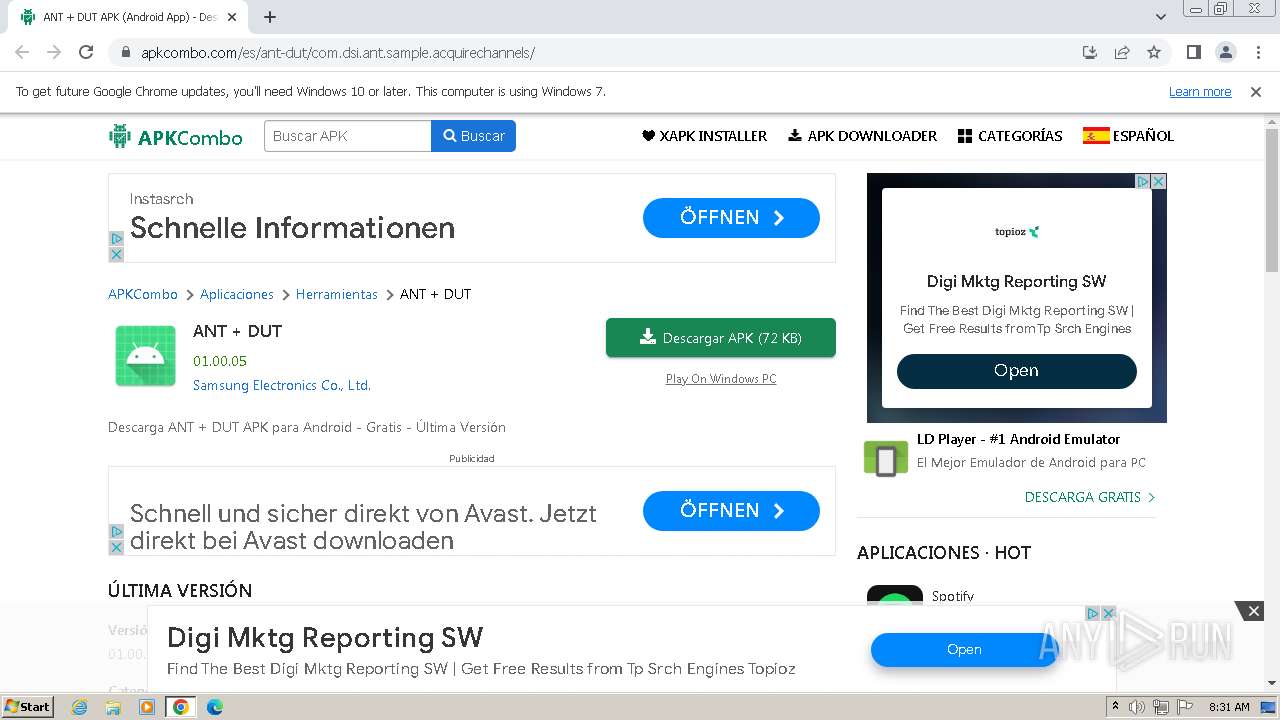This screenshot has height=720, width=1280.
Task: Open ad info icon on the Instasrch banner
Action: click(116, 239)
